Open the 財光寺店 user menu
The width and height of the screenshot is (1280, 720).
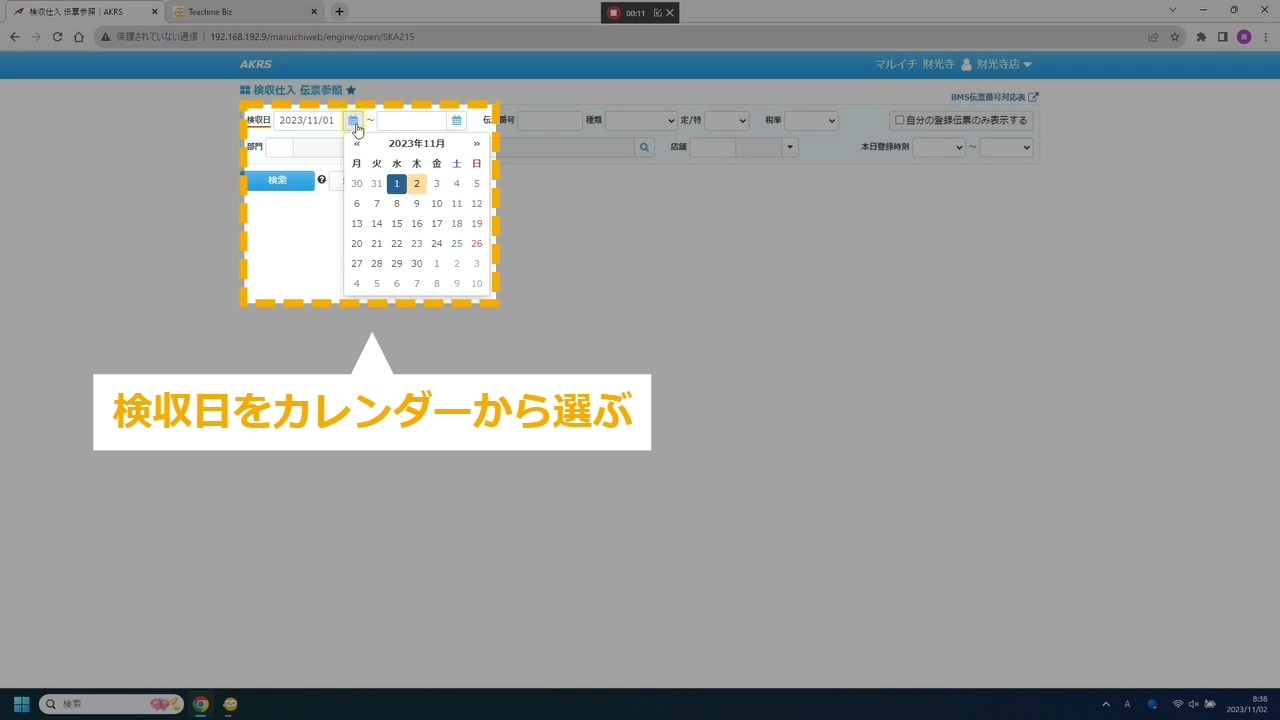pyautogui.click(x=997, y=64)
